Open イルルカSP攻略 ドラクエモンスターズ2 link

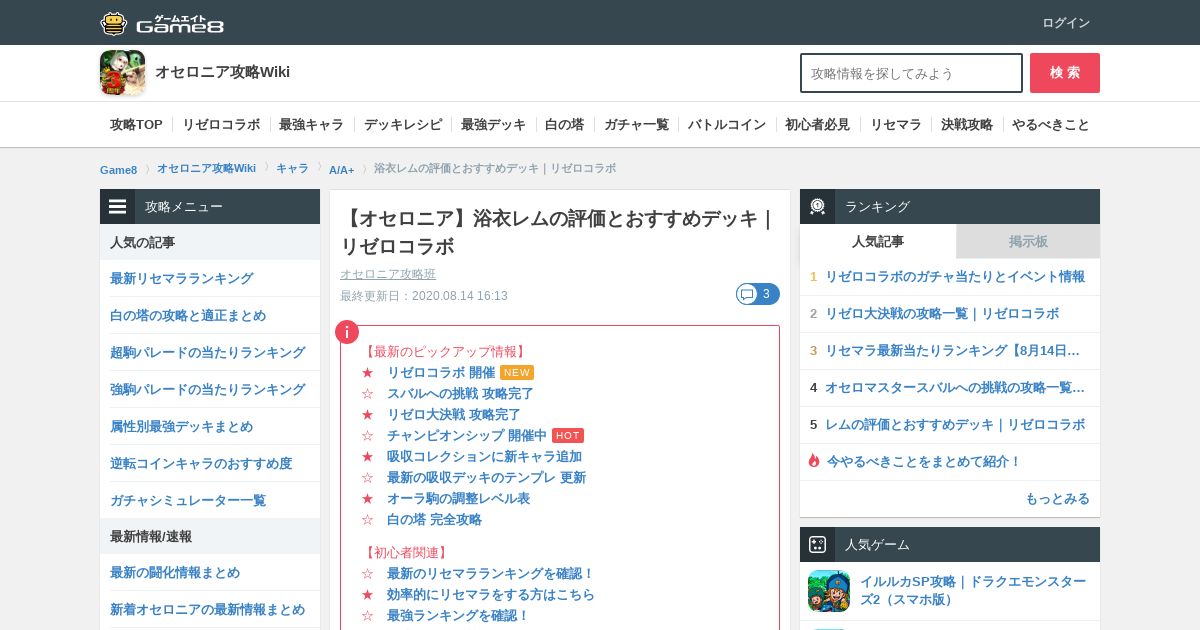973,590
